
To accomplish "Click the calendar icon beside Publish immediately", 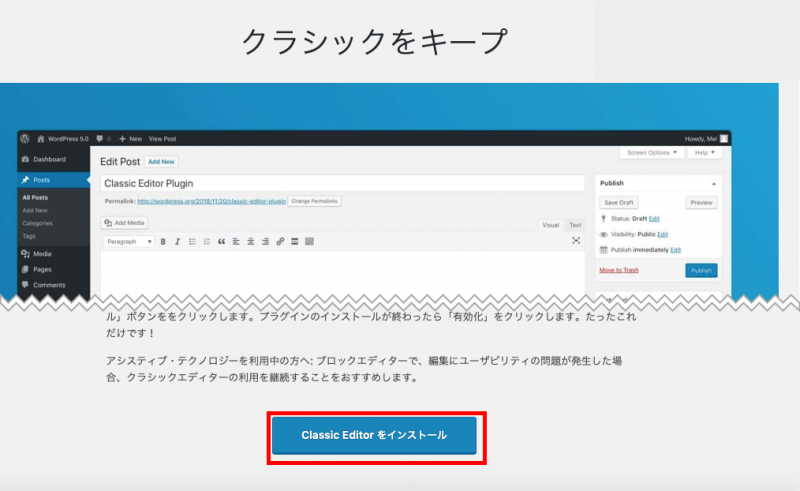I will pyautogui.click(x=604, y=250).
